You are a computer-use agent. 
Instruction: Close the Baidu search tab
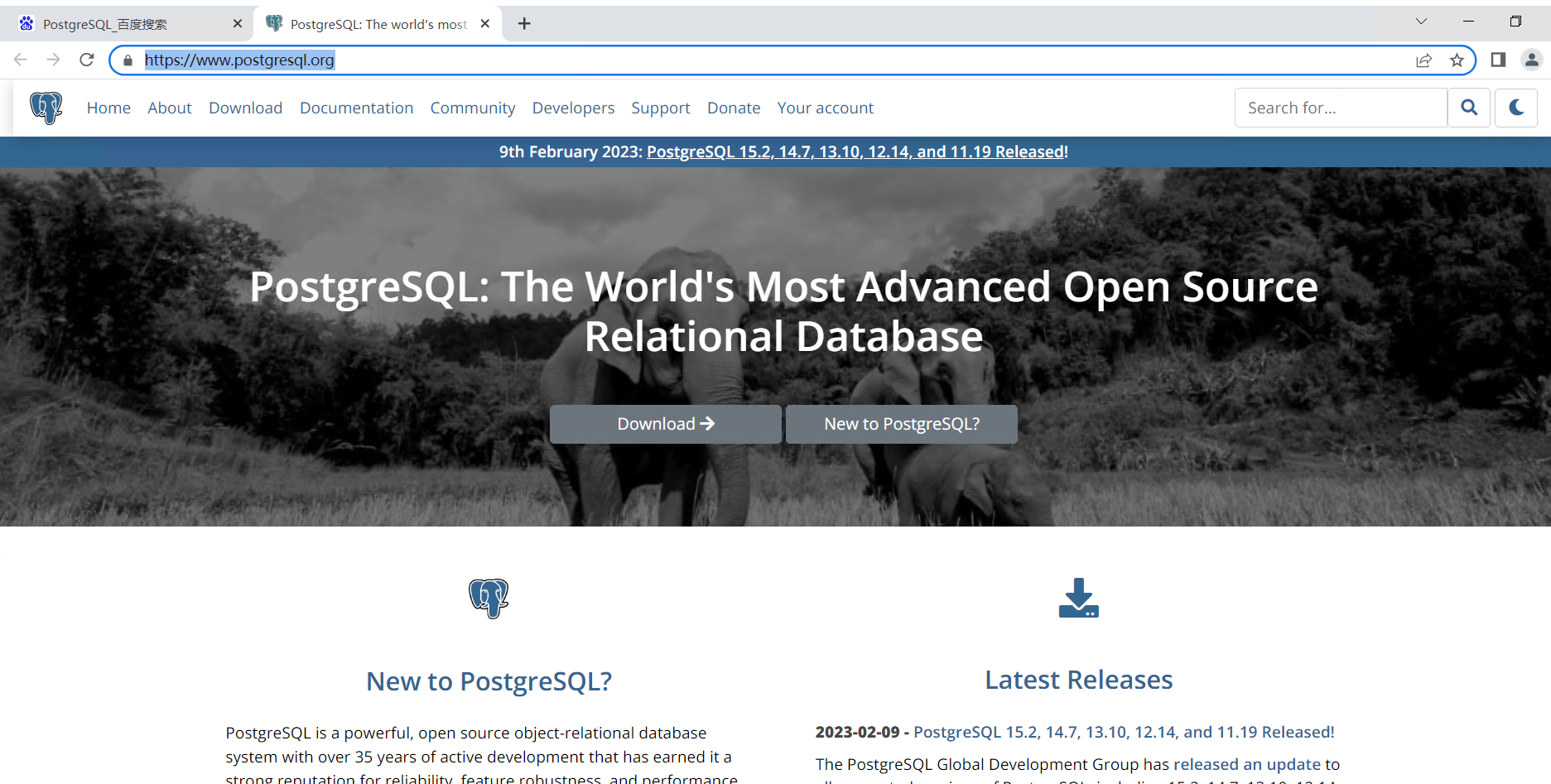click(238, 24)
